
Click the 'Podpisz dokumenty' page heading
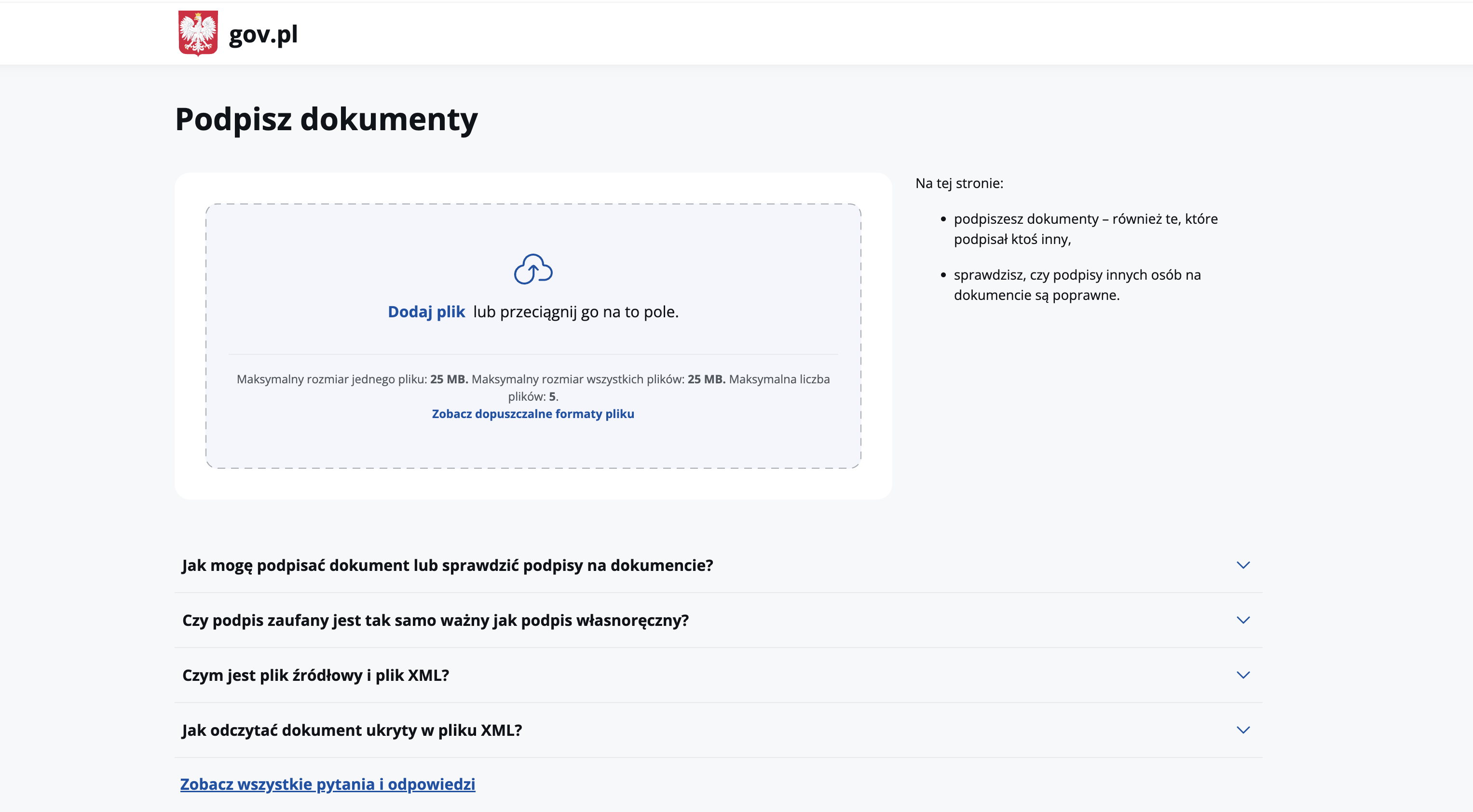click(326, 119)
